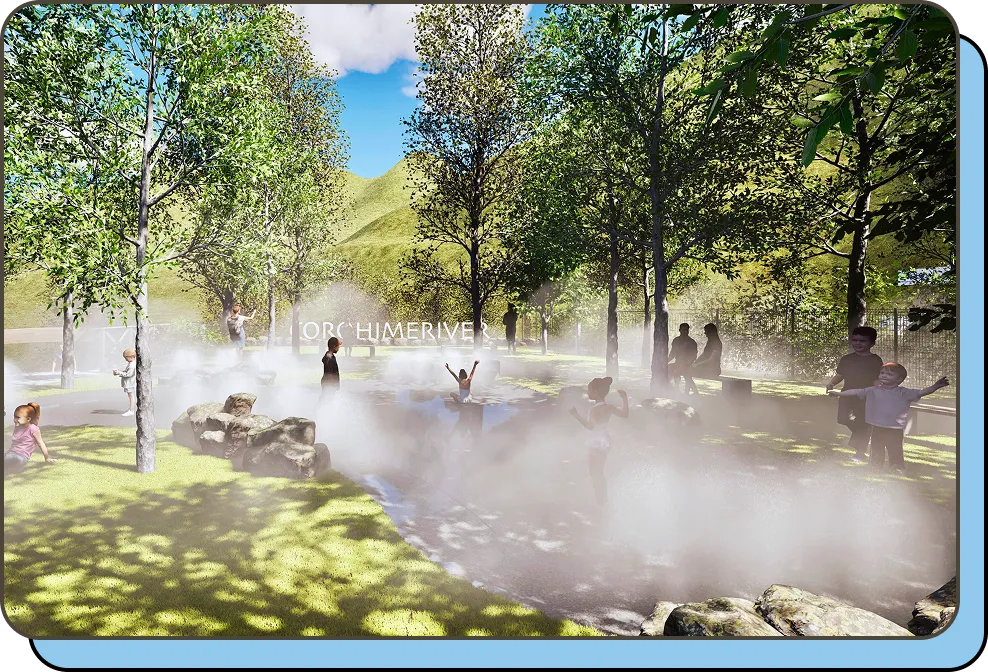Select the rock pile on the left lawn
This screenshot has height=672, width=988.
coord(250,435)
